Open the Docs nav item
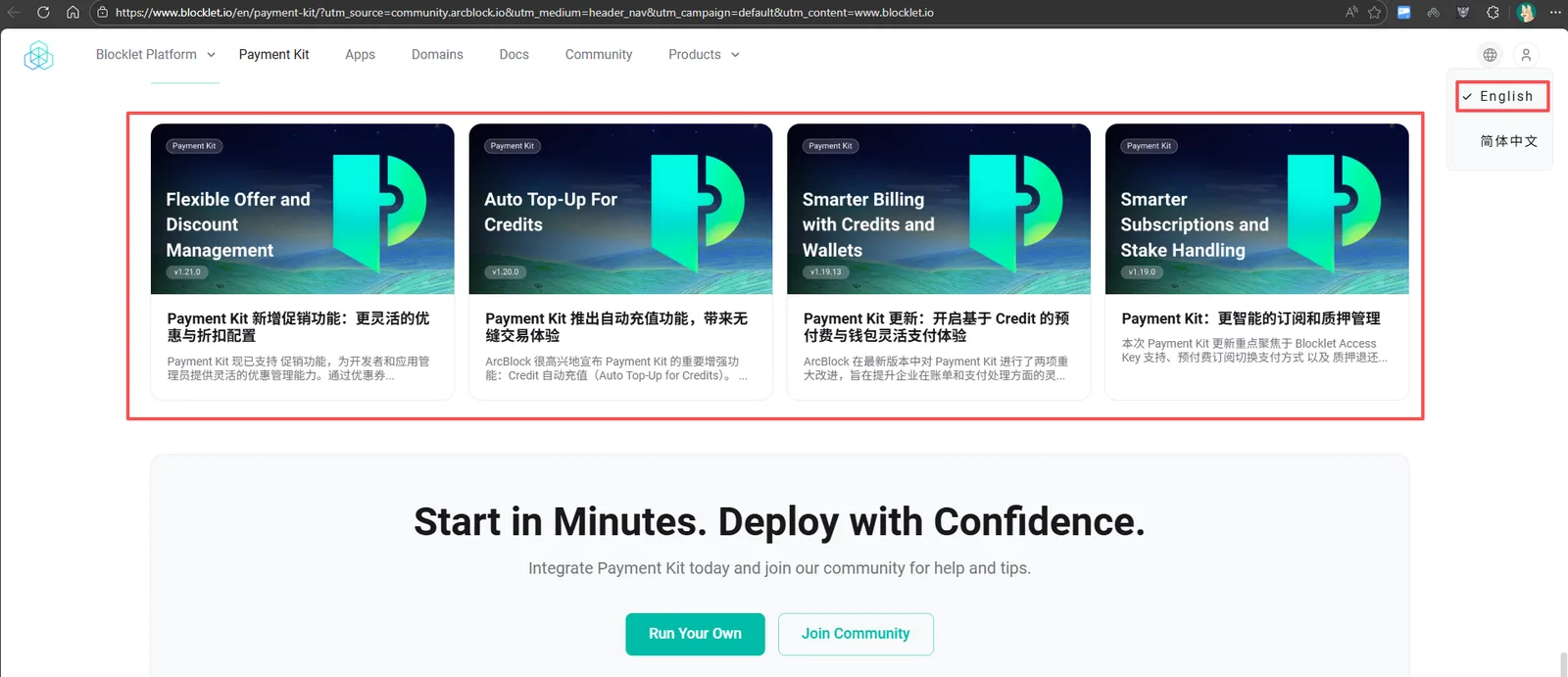 point(514,55)
